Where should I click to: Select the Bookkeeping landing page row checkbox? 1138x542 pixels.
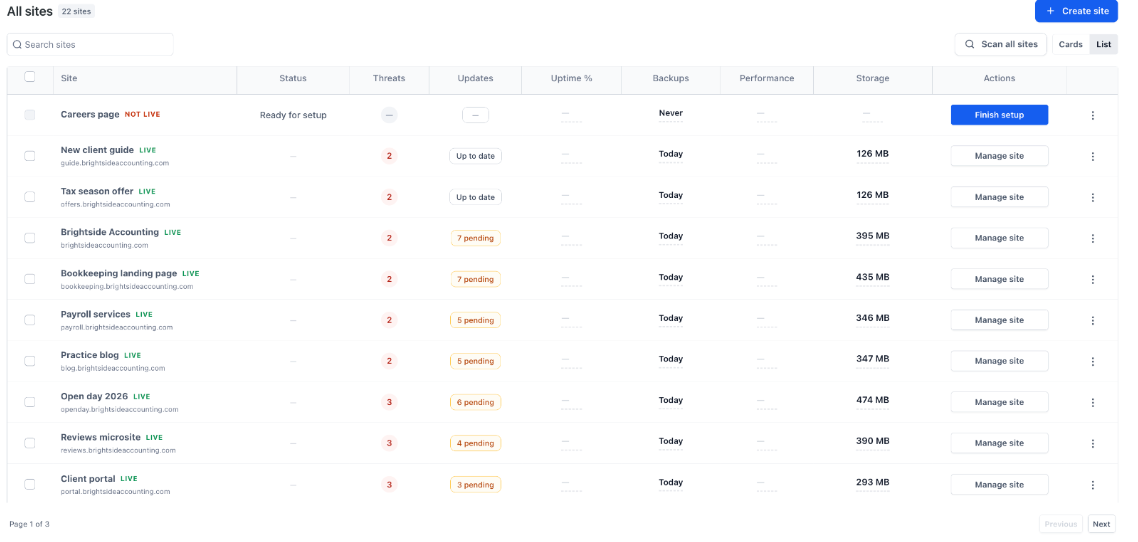coord(30,279)
